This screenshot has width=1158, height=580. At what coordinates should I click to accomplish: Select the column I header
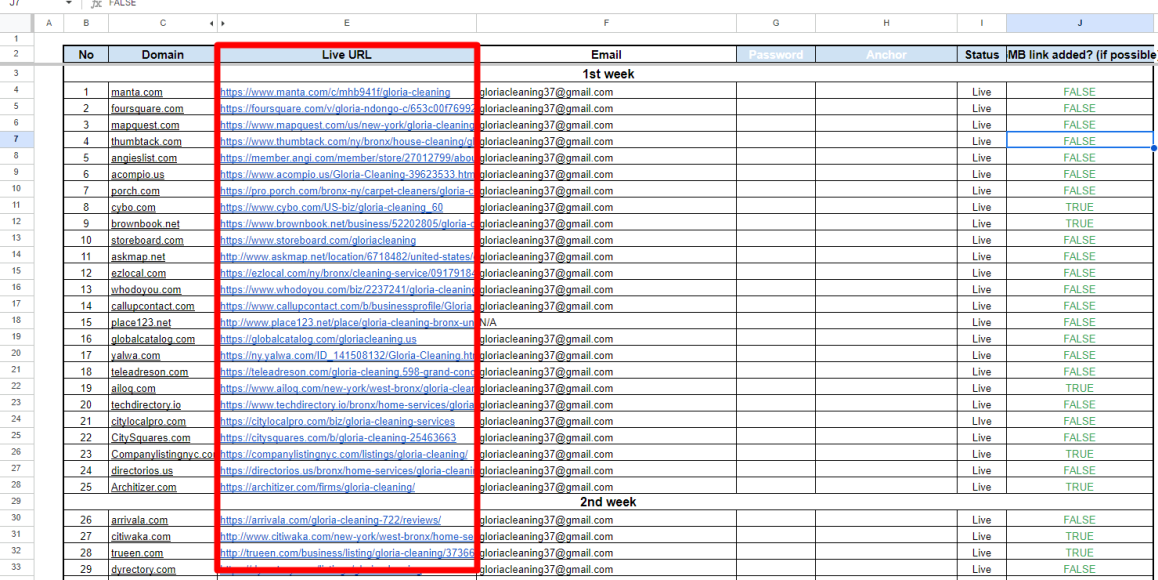(981, 24)
